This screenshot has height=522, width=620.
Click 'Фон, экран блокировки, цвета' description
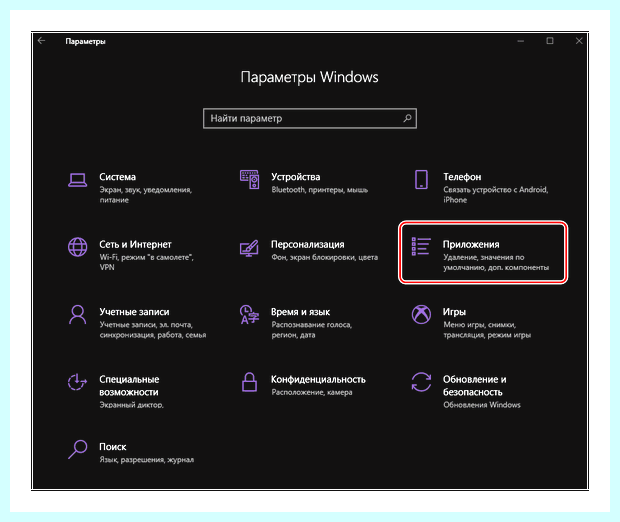(325, 257)
